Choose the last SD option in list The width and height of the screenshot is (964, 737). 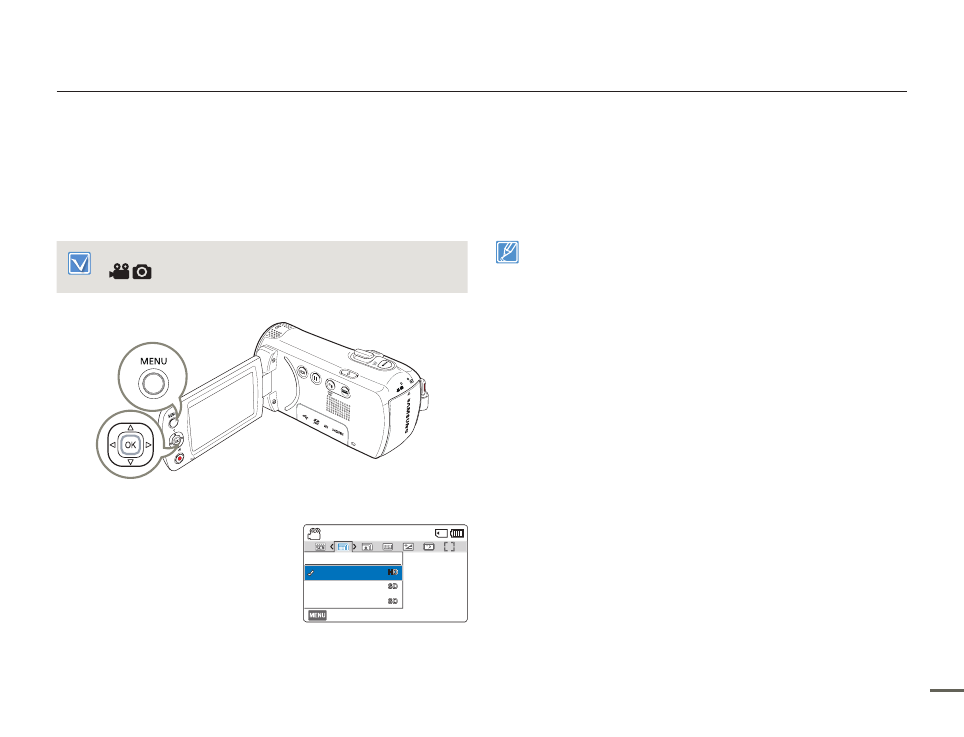tap(354, 601)
